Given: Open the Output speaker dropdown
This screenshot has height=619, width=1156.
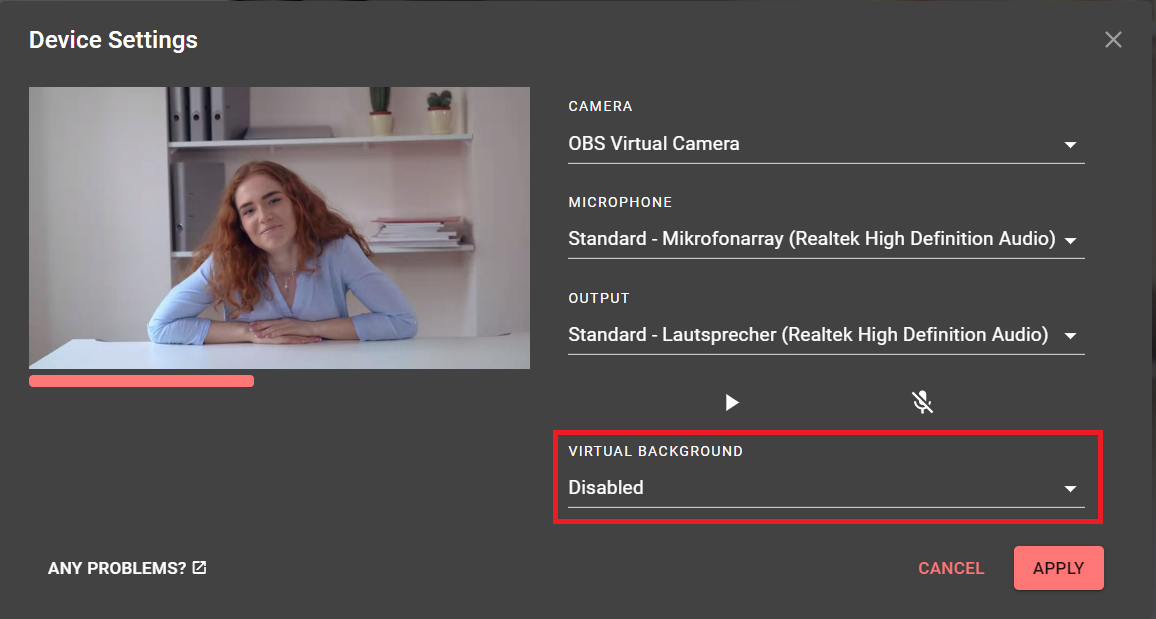Looking at the screenshot, I should tap(826, 335).
